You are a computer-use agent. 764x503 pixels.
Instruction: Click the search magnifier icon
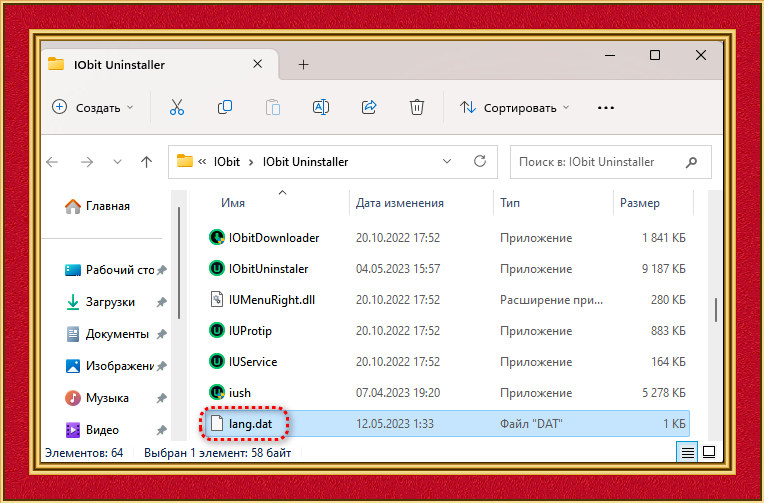691,162
